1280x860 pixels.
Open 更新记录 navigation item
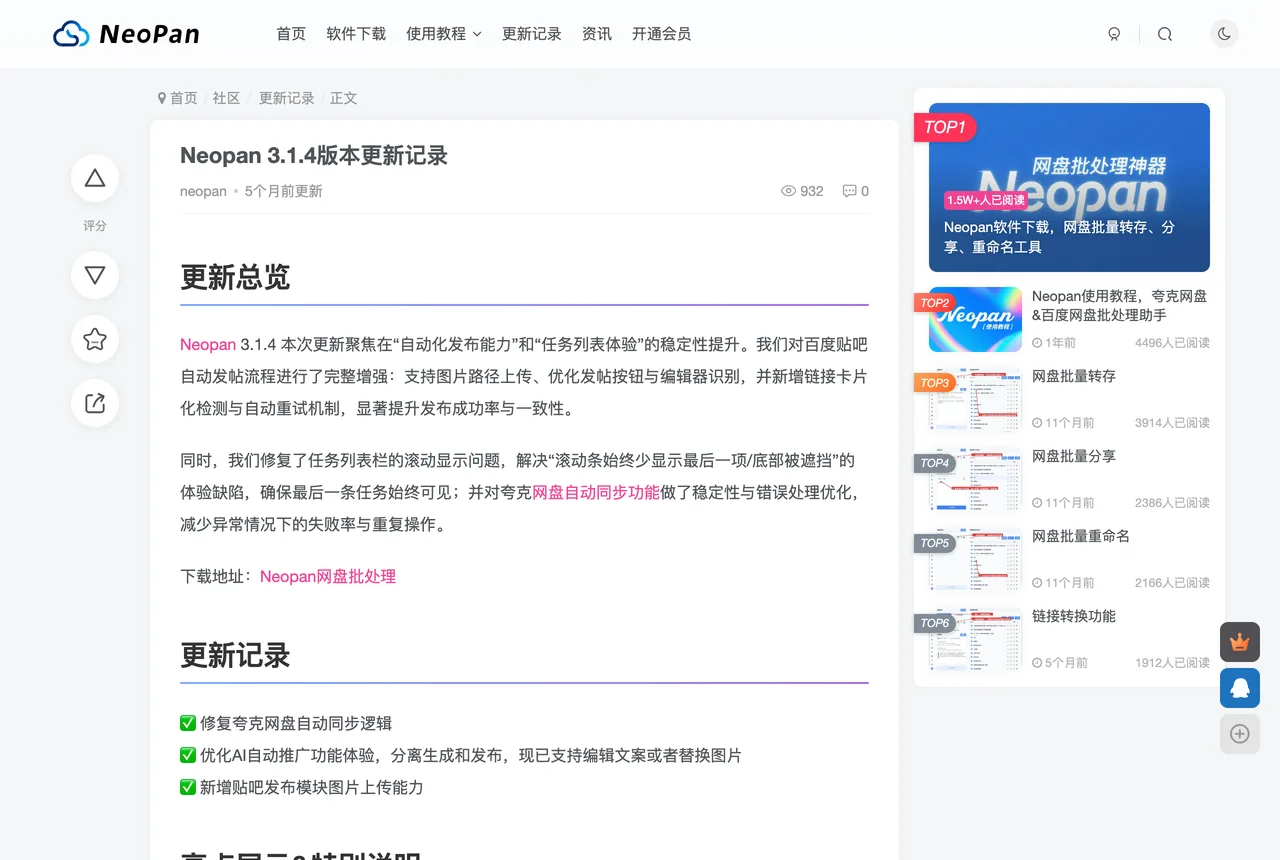532,34
